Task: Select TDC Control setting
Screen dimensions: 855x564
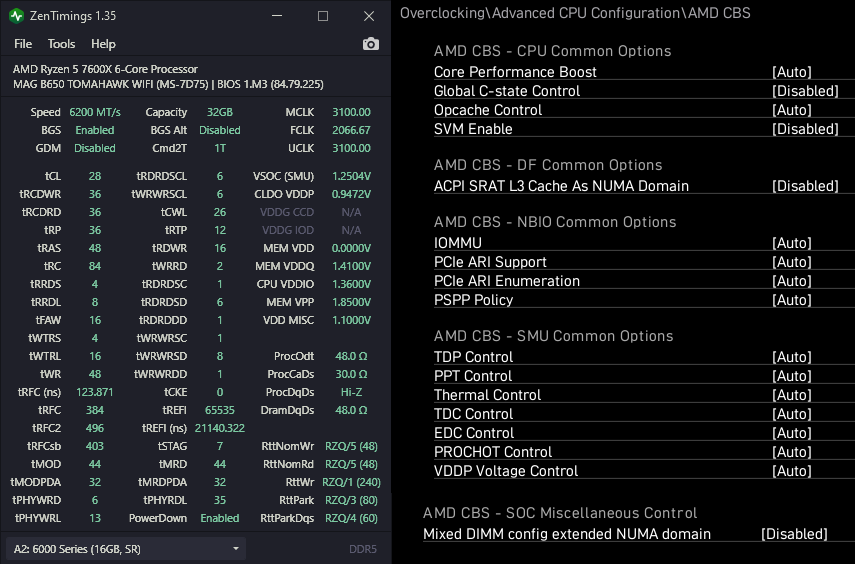Action: (x=644, y=414)
